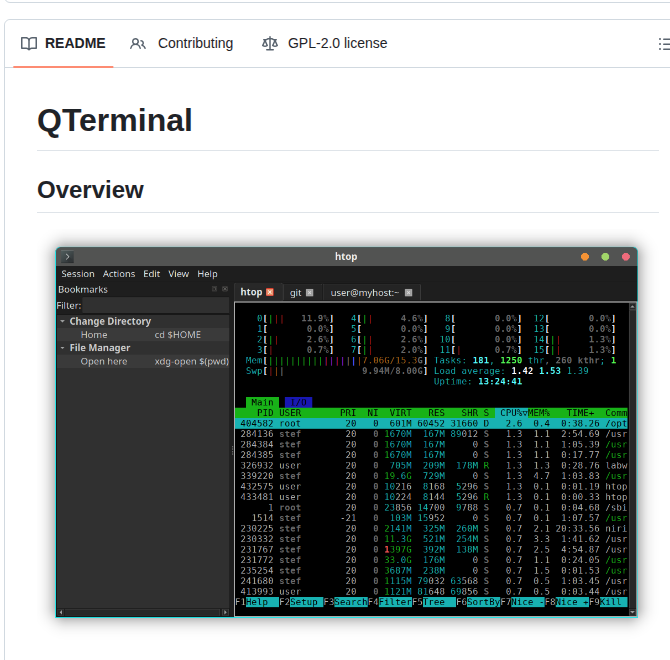Click the green window button in title bar
The width and height of the screenshot is (670, 660).
(x=605, y=257)
